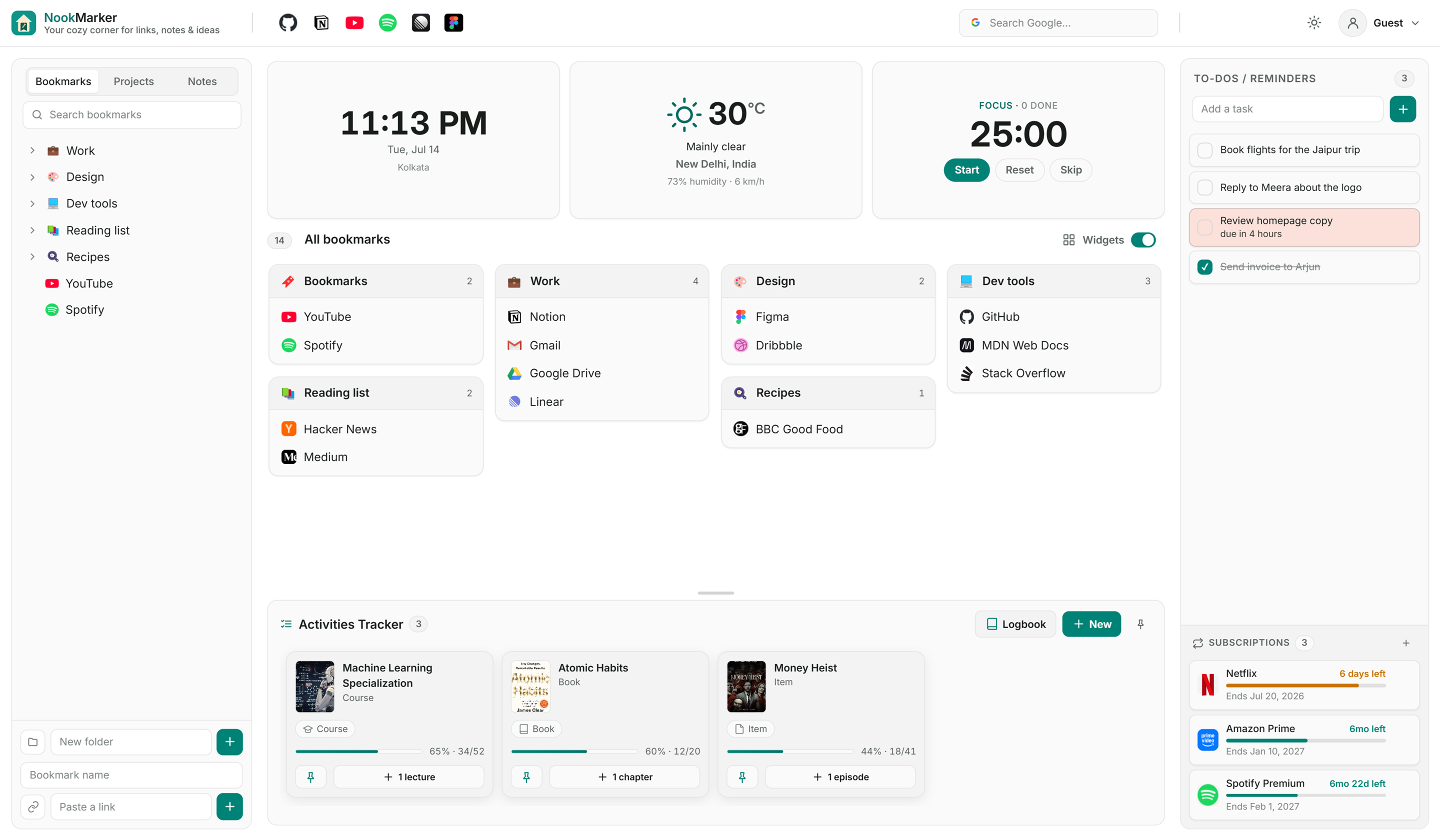The height and width of the screenshot is (840, 1440).
Task: Click the drag handle above Activities Tracker
Action: pos(715,593)
